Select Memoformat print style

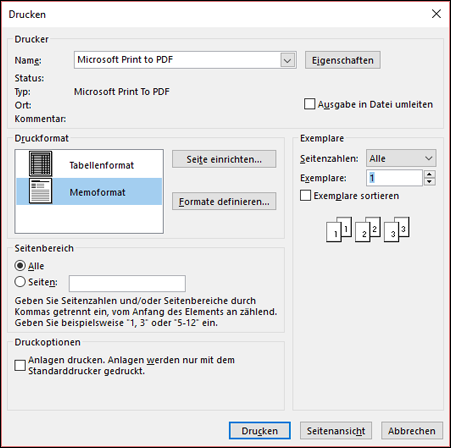(89, 191)
